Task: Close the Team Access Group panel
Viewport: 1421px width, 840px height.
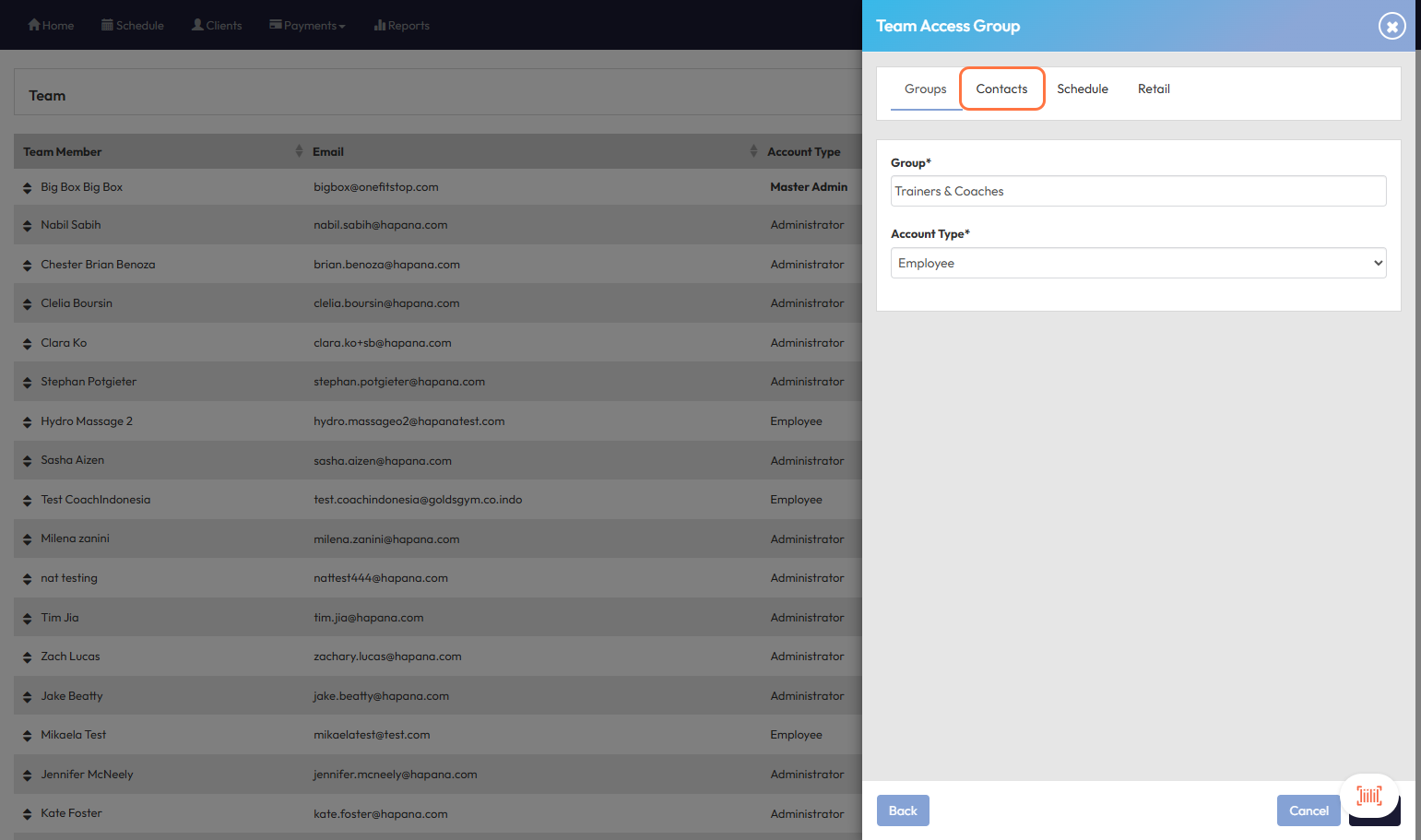Action: click(x=1391, y=26)
